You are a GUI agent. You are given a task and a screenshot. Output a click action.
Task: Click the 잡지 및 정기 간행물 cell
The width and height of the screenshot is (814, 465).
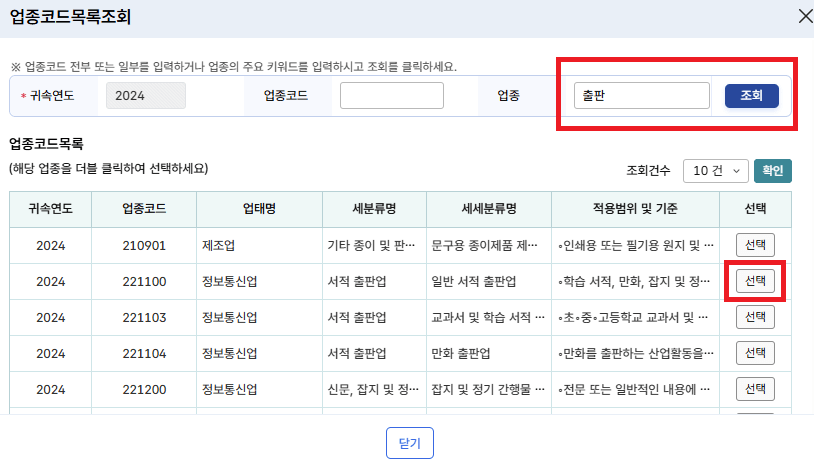pyautogui.click(x=488, y=389)
